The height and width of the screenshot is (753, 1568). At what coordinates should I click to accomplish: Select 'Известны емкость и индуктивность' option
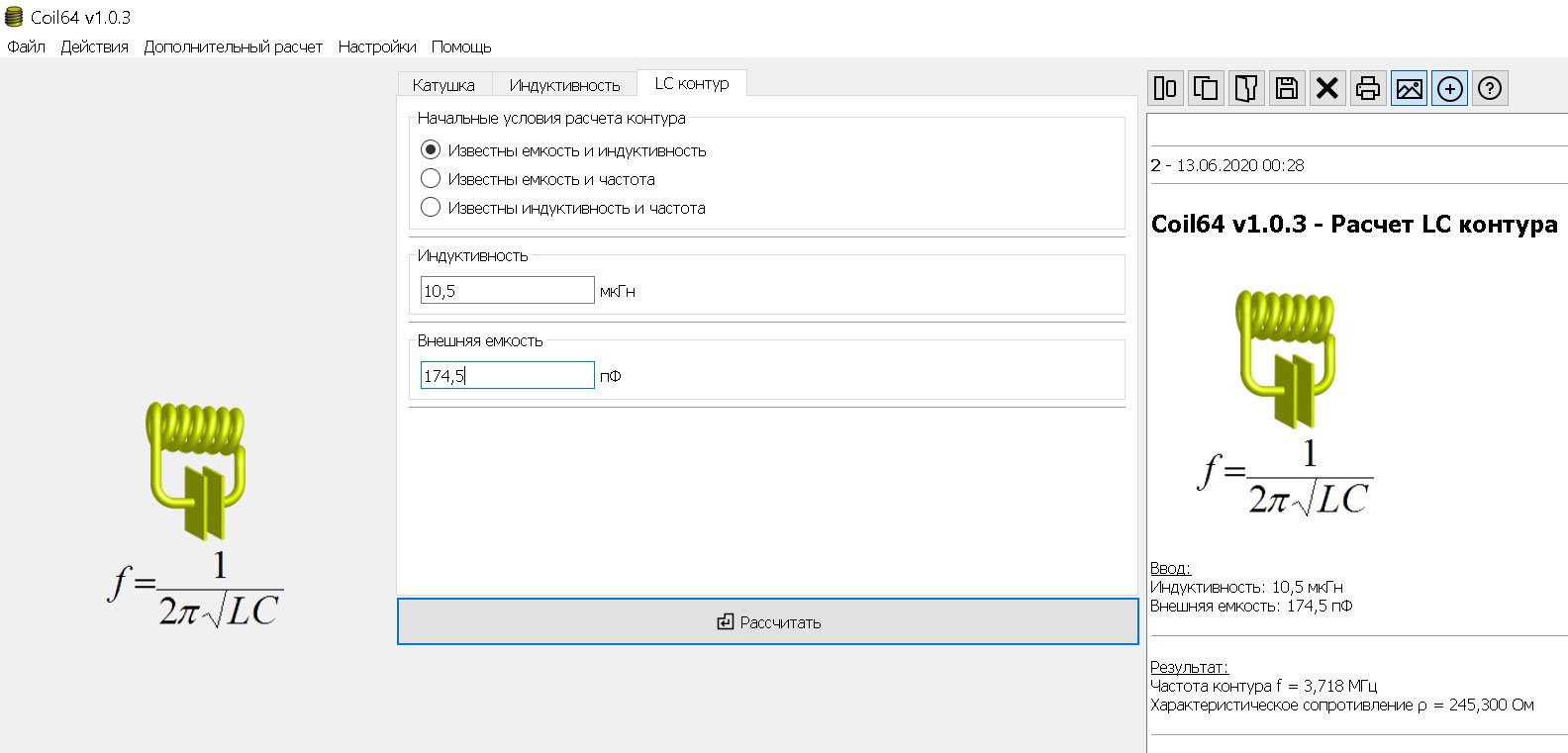[431, 150]
